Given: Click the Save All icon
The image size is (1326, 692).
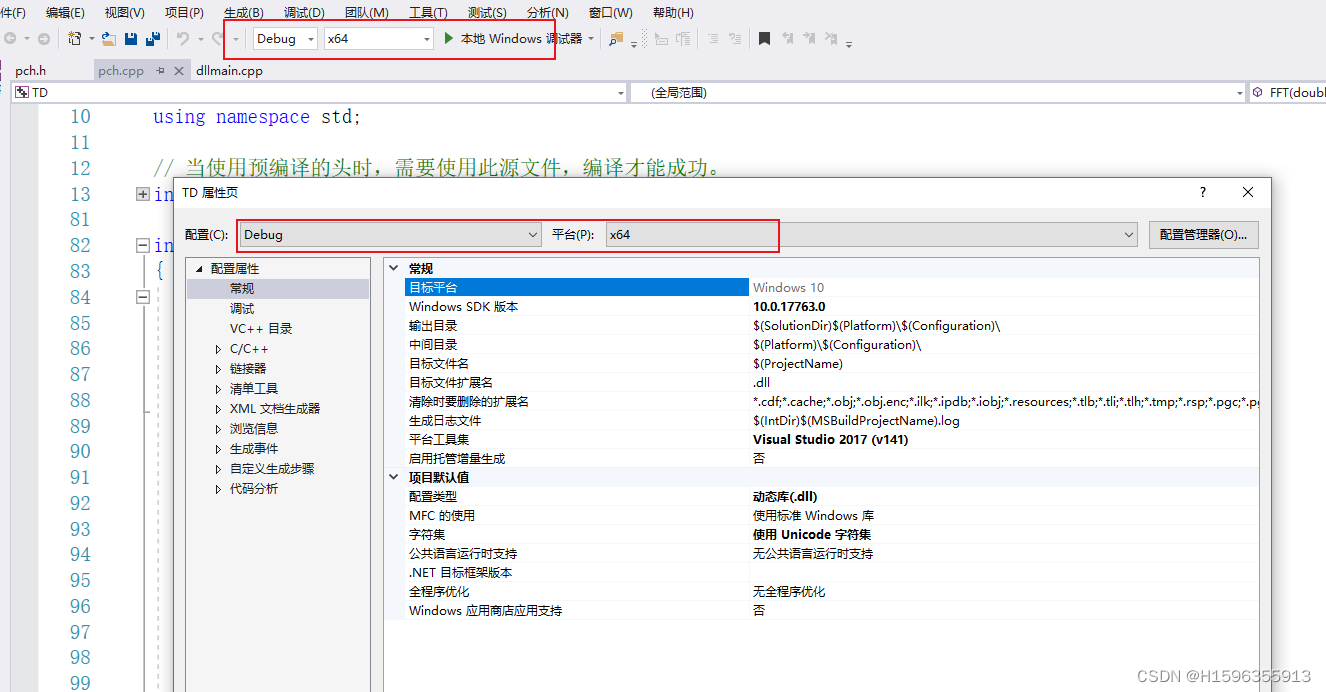Looking at the screenshot, I should [x=153, y=38].
